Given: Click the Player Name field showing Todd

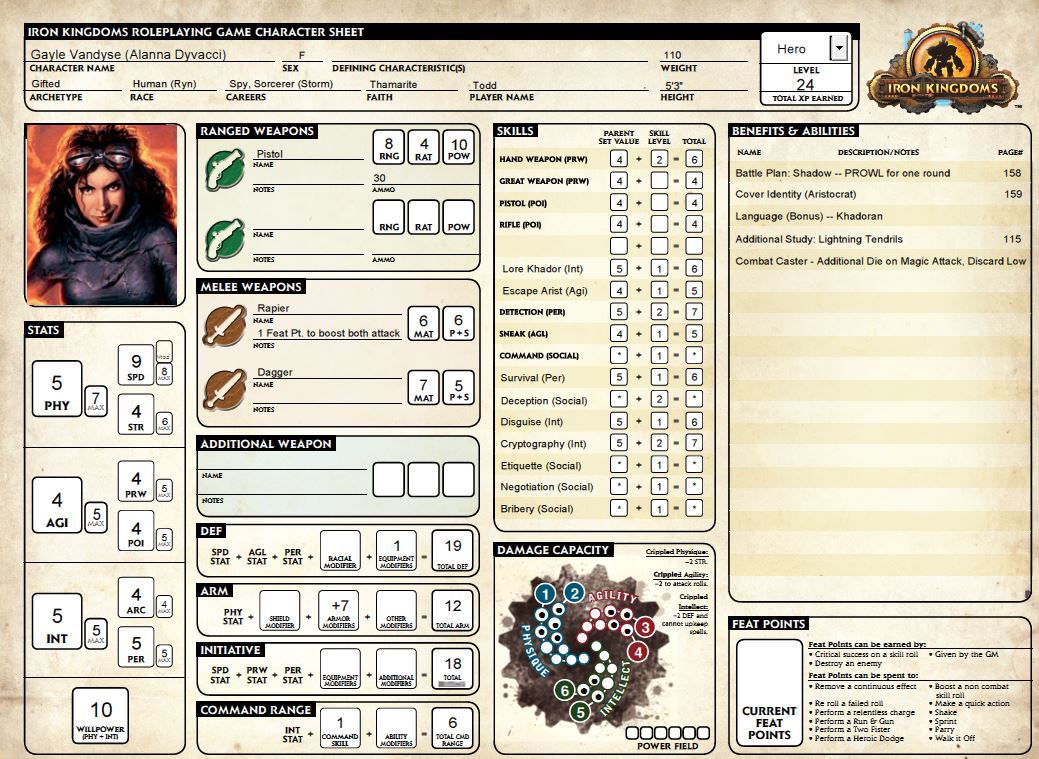Looking at the screenshot, I should click(558, 85).
